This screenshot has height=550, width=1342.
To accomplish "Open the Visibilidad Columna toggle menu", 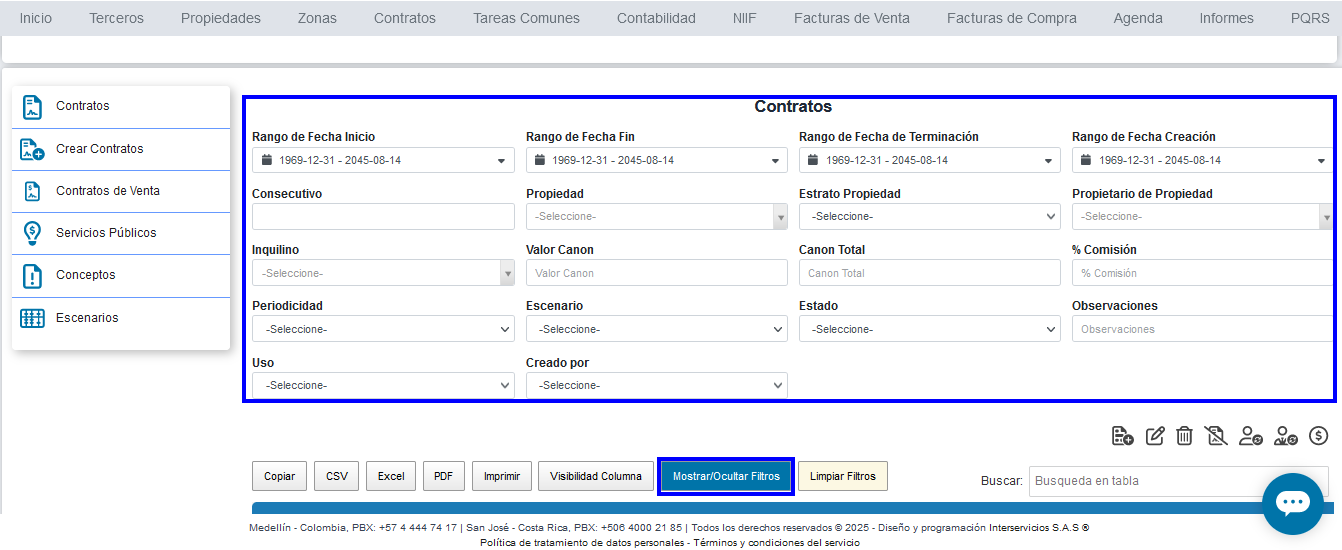I will tap(596, 476).
